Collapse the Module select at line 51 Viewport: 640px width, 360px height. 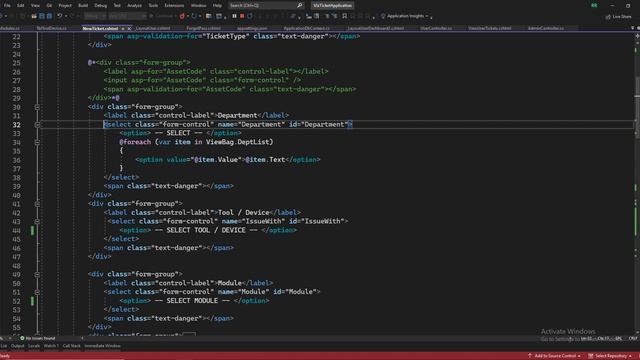pos(37,292)
